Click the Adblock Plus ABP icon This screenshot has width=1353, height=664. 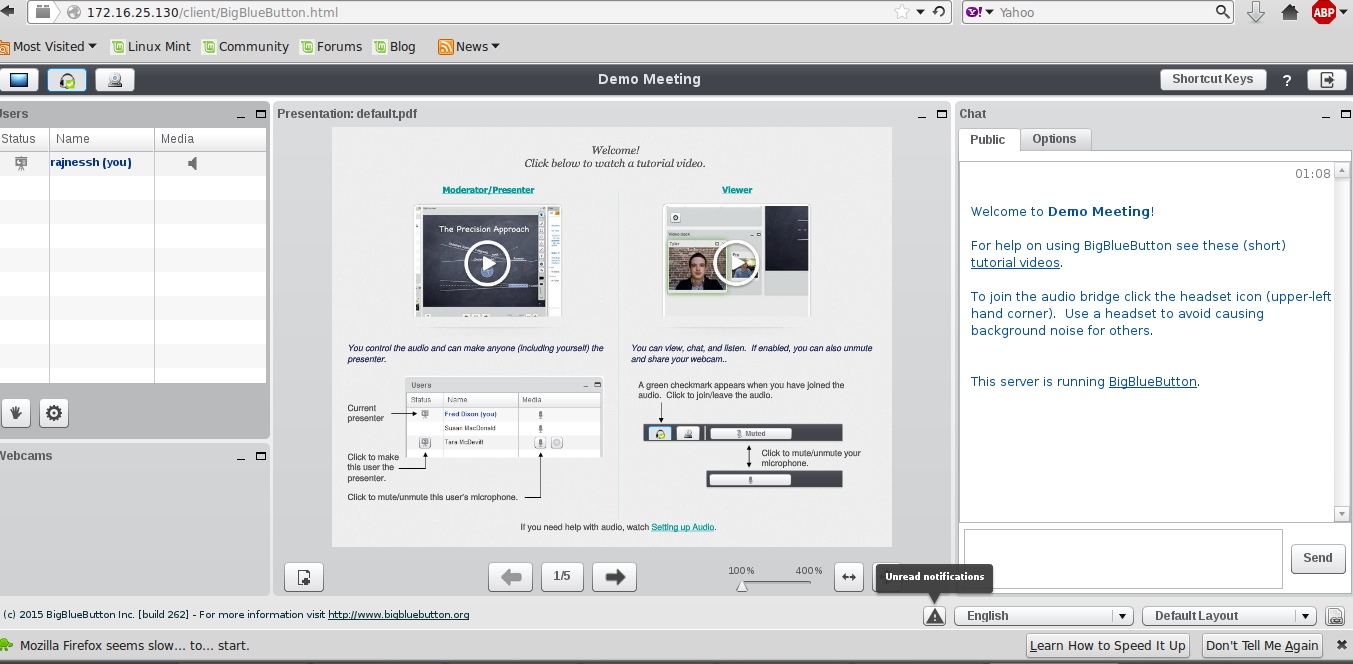(1324, 12)
